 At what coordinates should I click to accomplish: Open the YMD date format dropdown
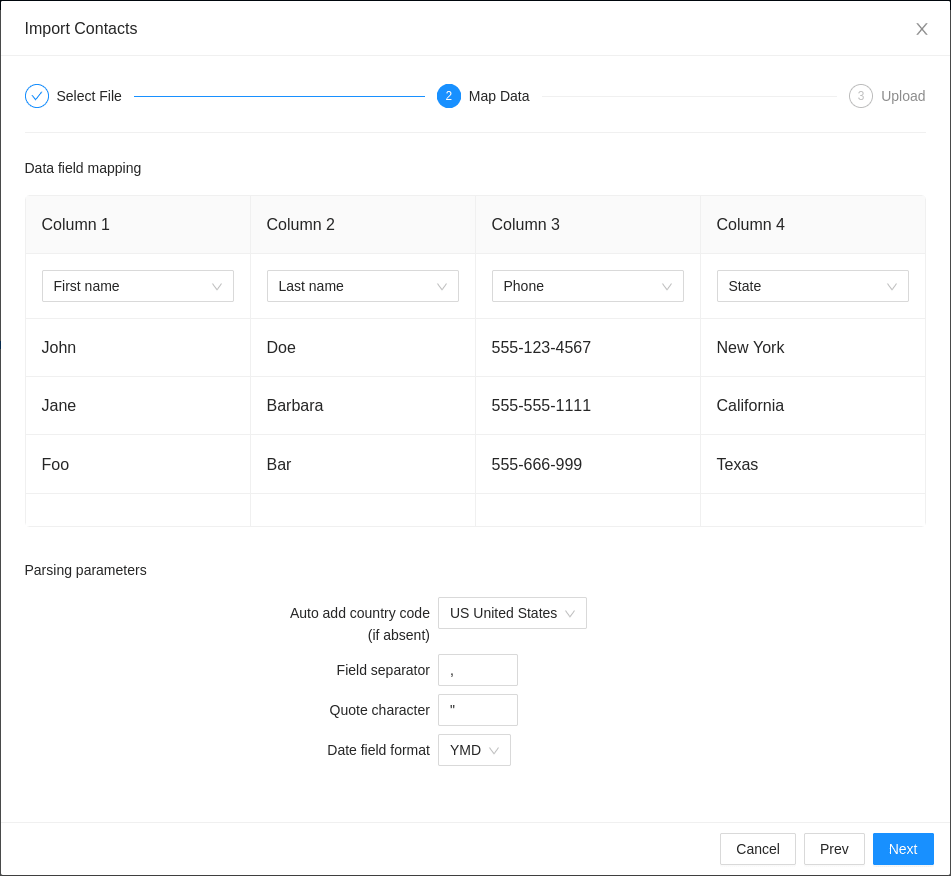474,750
